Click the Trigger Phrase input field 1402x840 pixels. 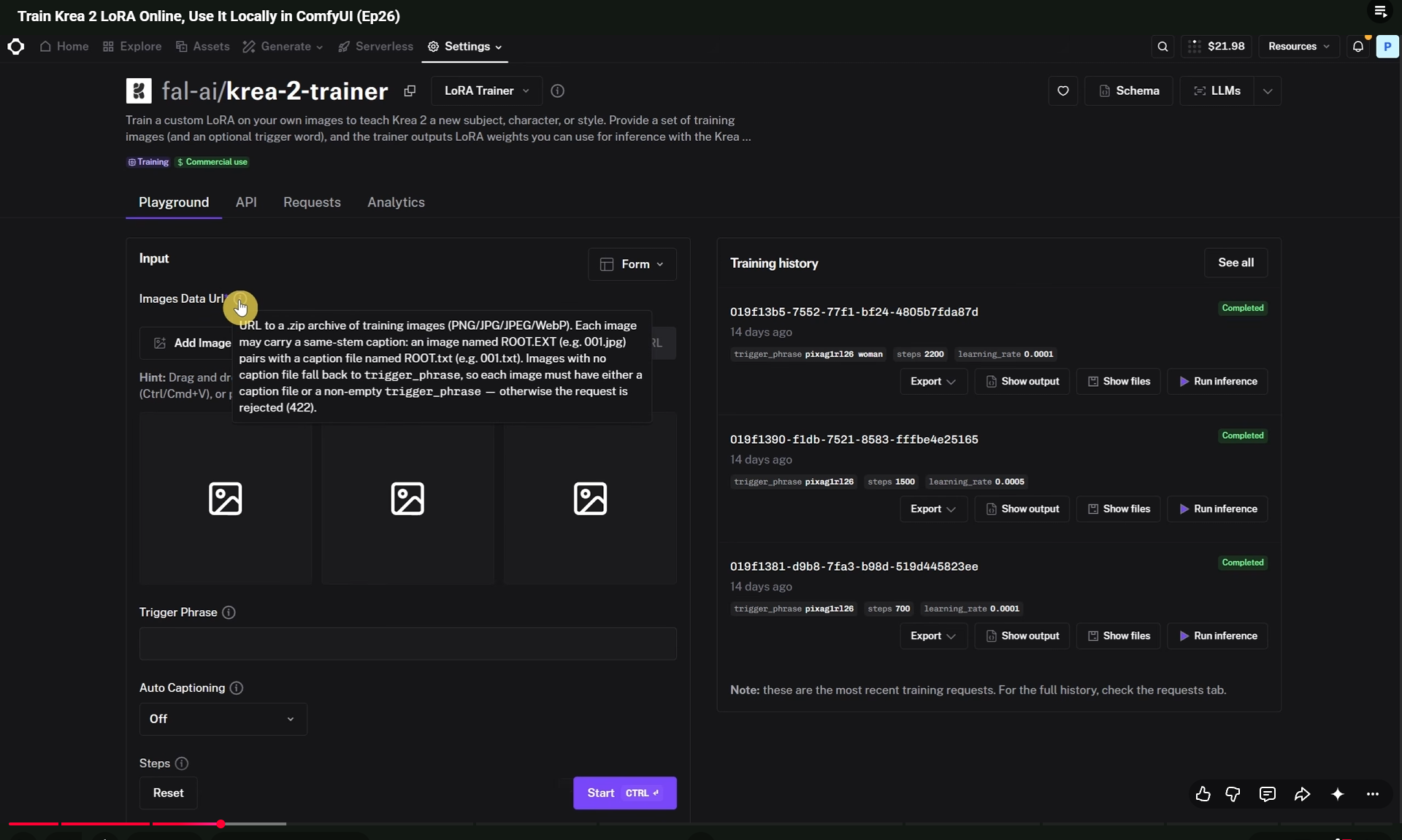(x=408, y=644)
